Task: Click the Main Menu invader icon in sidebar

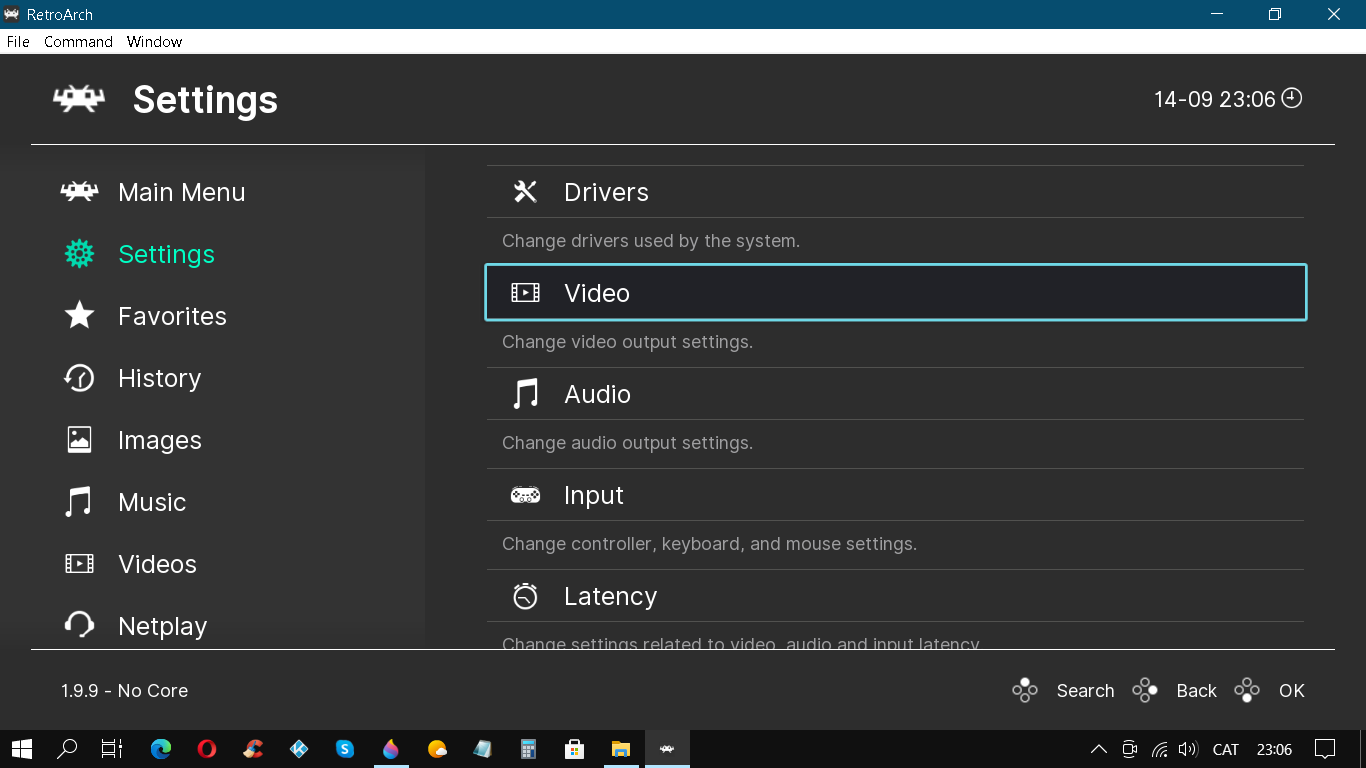Action: 79,192
